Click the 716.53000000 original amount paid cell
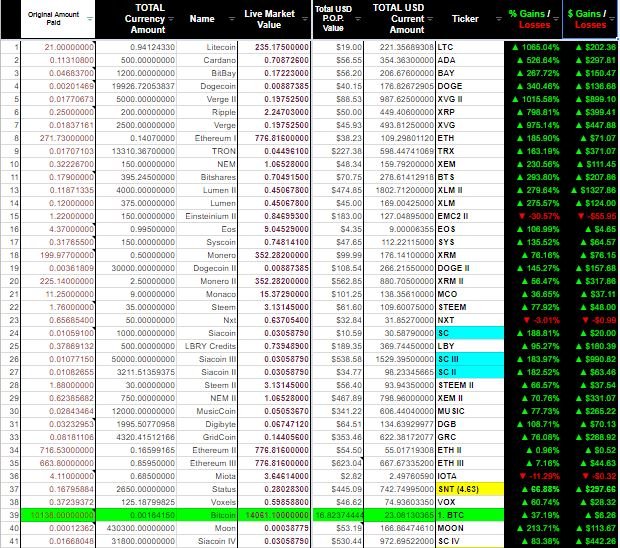The image size is (620, 548). [58, 450]
